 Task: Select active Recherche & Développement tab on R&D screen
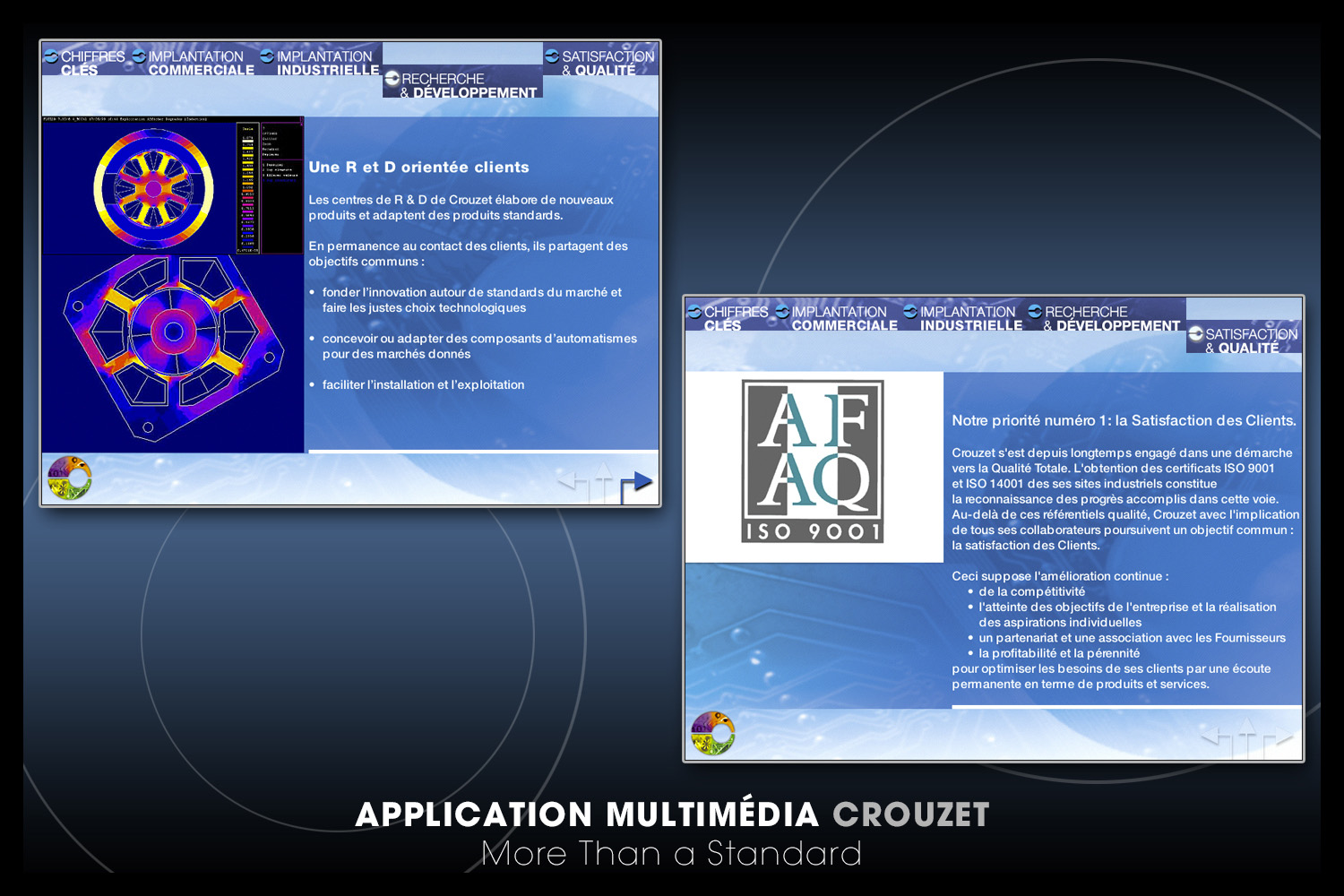point(461,85)
